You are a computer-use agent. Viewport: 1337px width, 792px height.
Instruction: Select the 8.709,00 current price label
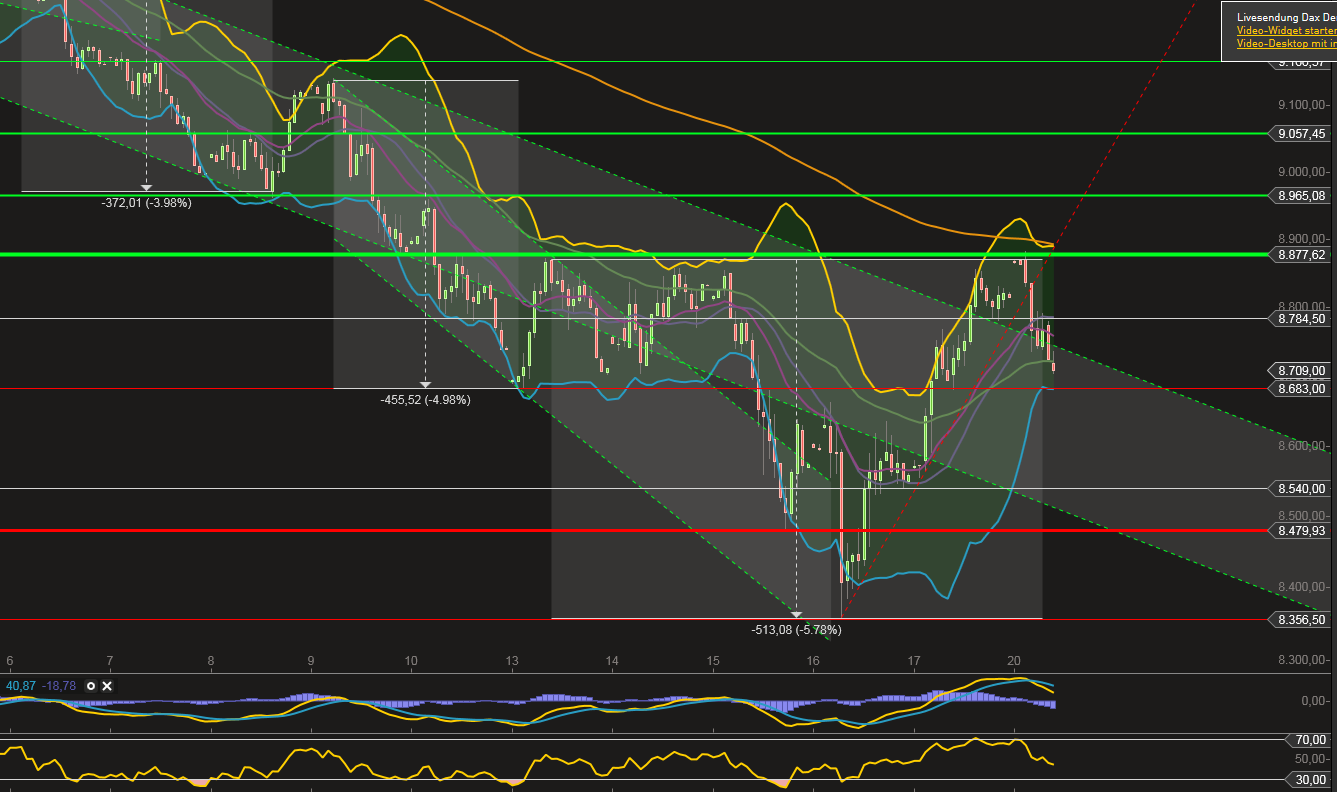[x=1301, y=370]
